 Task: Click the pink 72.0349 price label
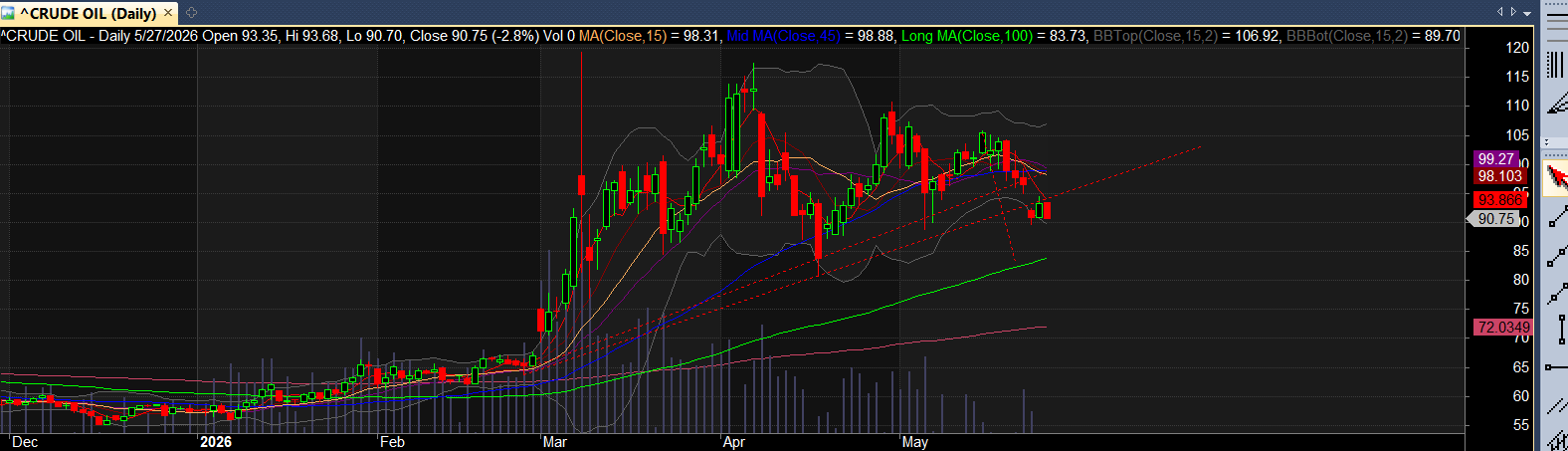(x=1503, y=328)
